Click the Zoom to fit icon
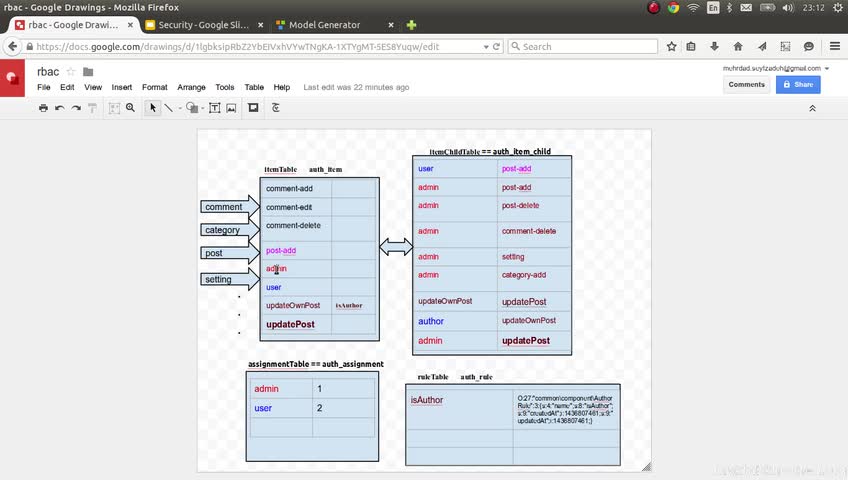The width and height of the screenshot is (848, 480). coord(114,108)
